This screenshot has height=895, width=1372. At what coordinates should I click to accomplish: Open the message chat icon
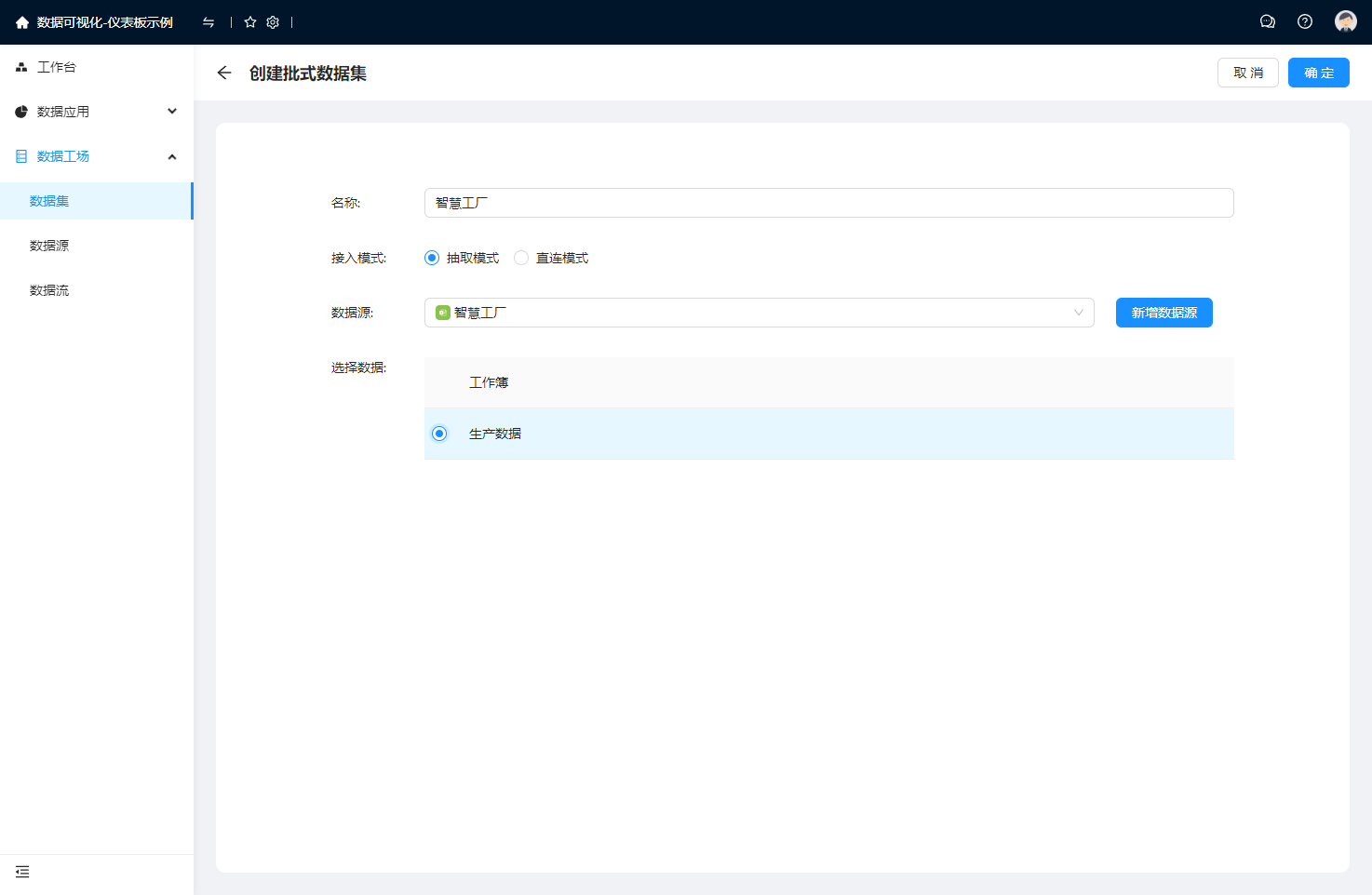[x=1267, y=21]
